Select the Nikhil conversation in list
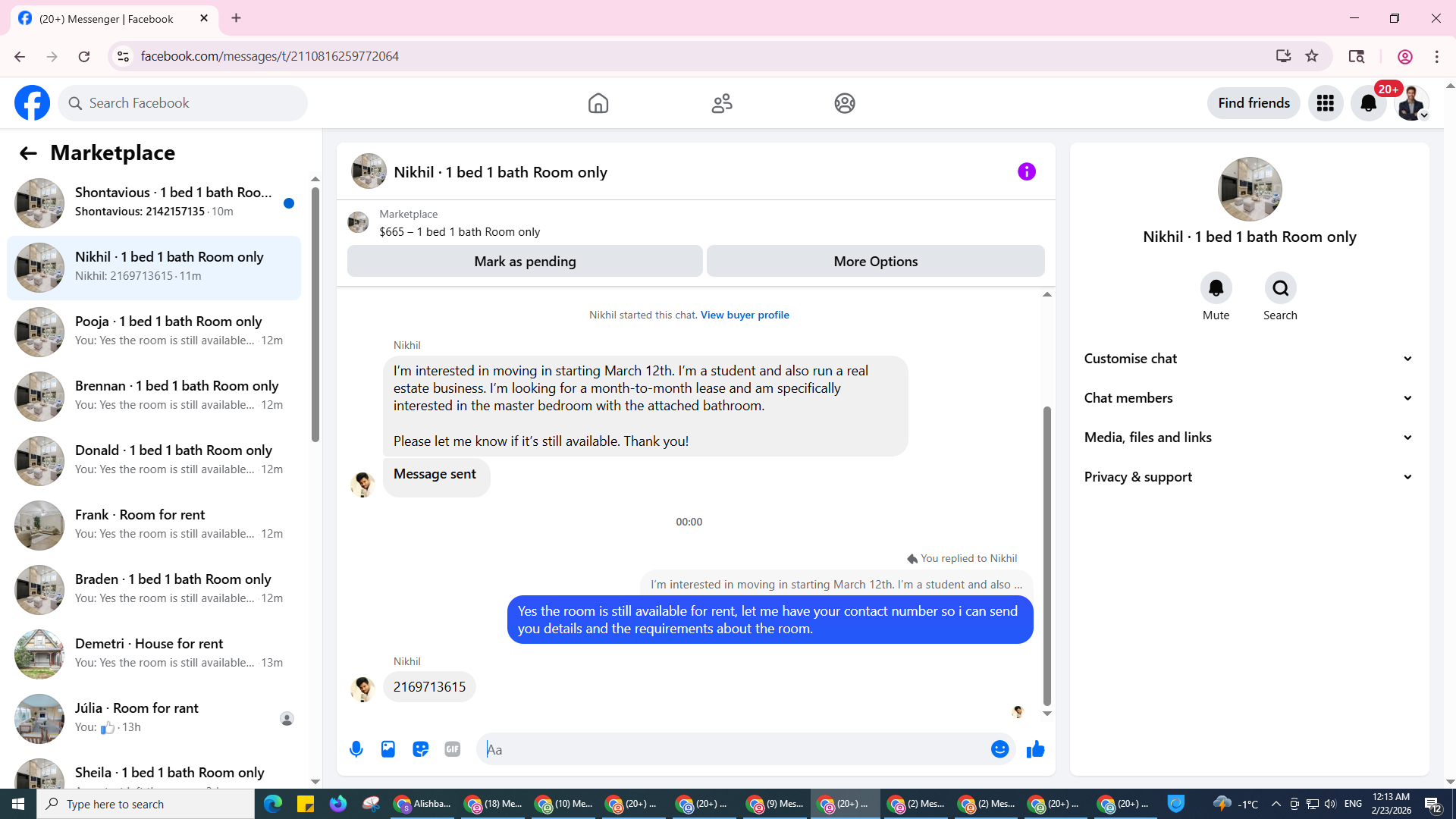This screenshot has width=1456, height=819. (x=154, y=268)
